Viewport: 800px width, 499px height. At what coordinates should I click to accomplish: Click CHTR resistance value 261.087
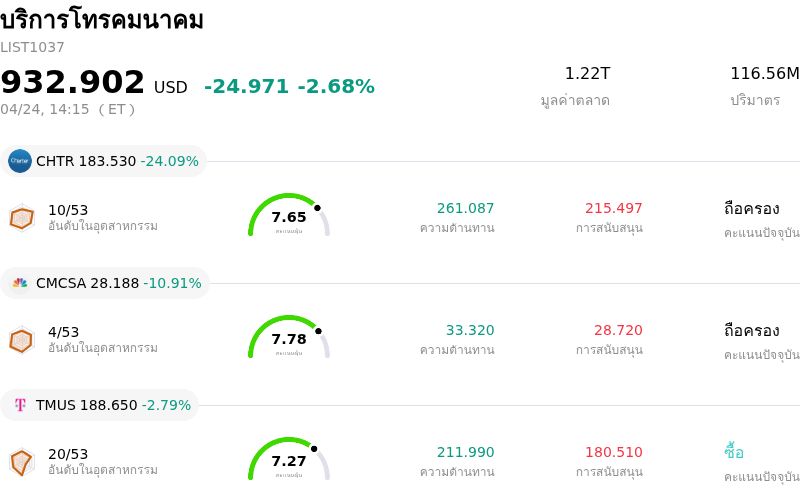465,209
